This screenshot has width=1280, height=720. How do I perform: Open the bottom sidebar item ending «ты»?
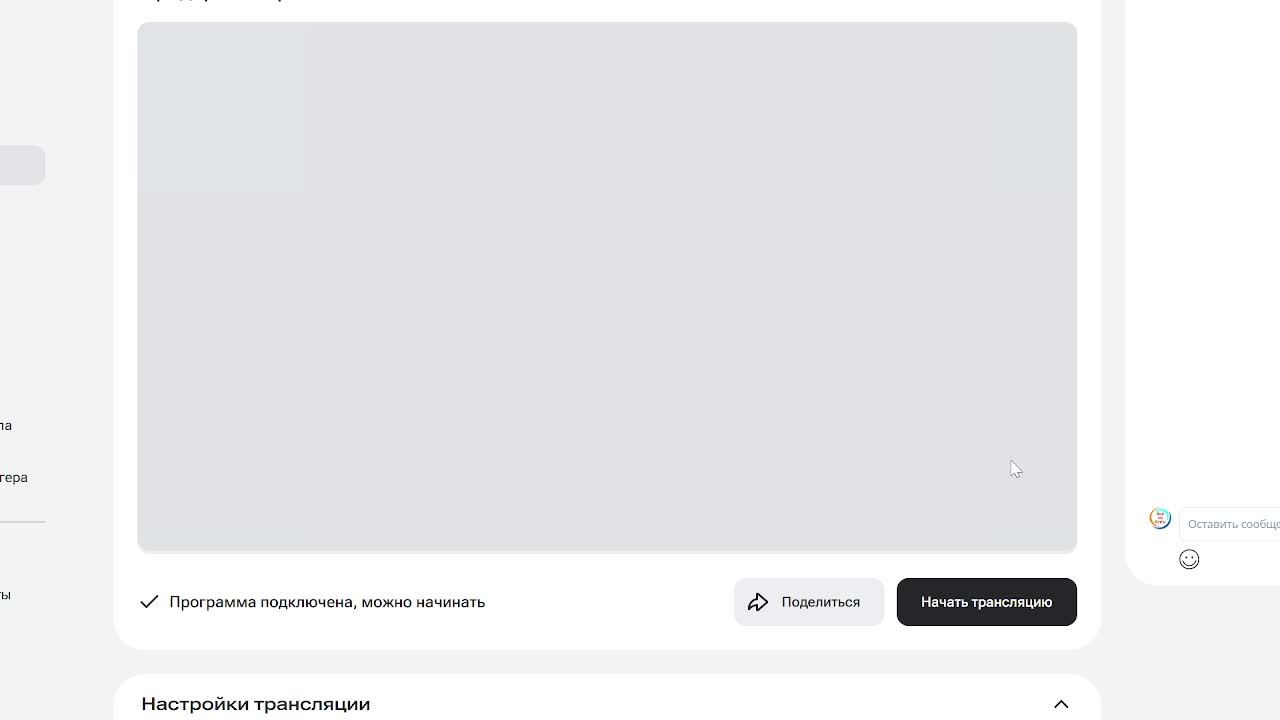tap(6, 595)
